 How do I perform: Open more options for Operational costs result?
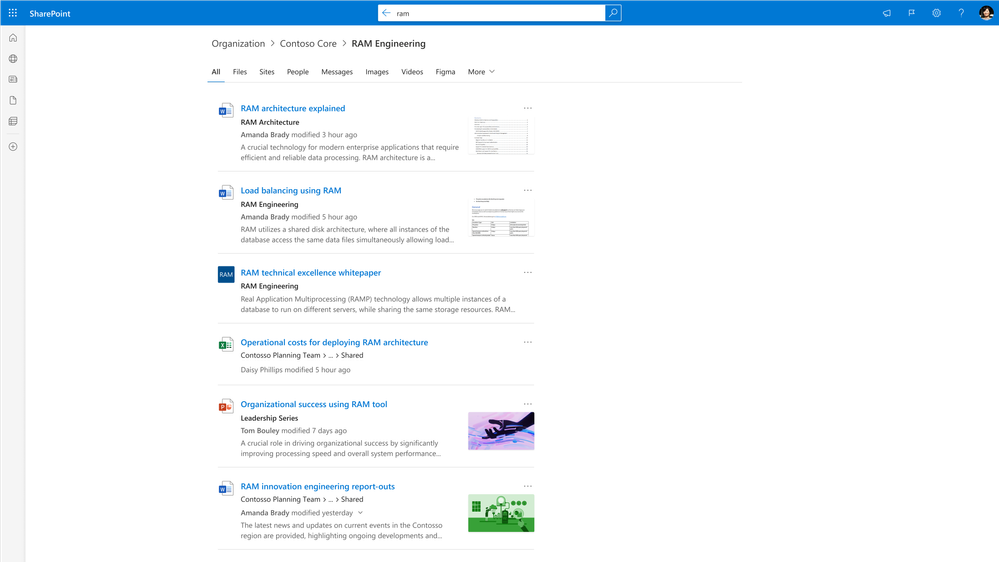(x=528, y=342)
